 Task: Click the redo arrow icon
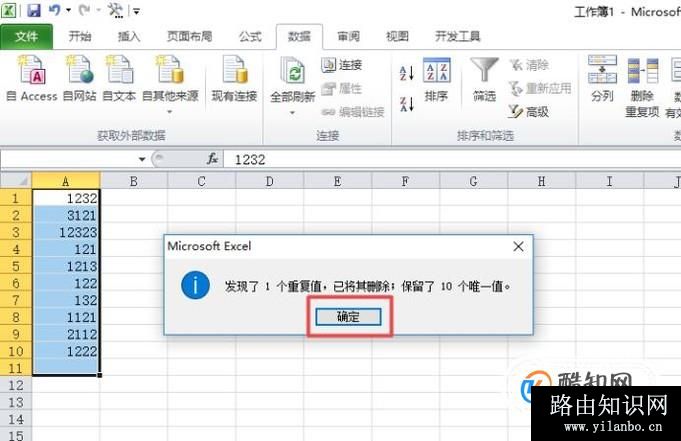click(84, 10)
